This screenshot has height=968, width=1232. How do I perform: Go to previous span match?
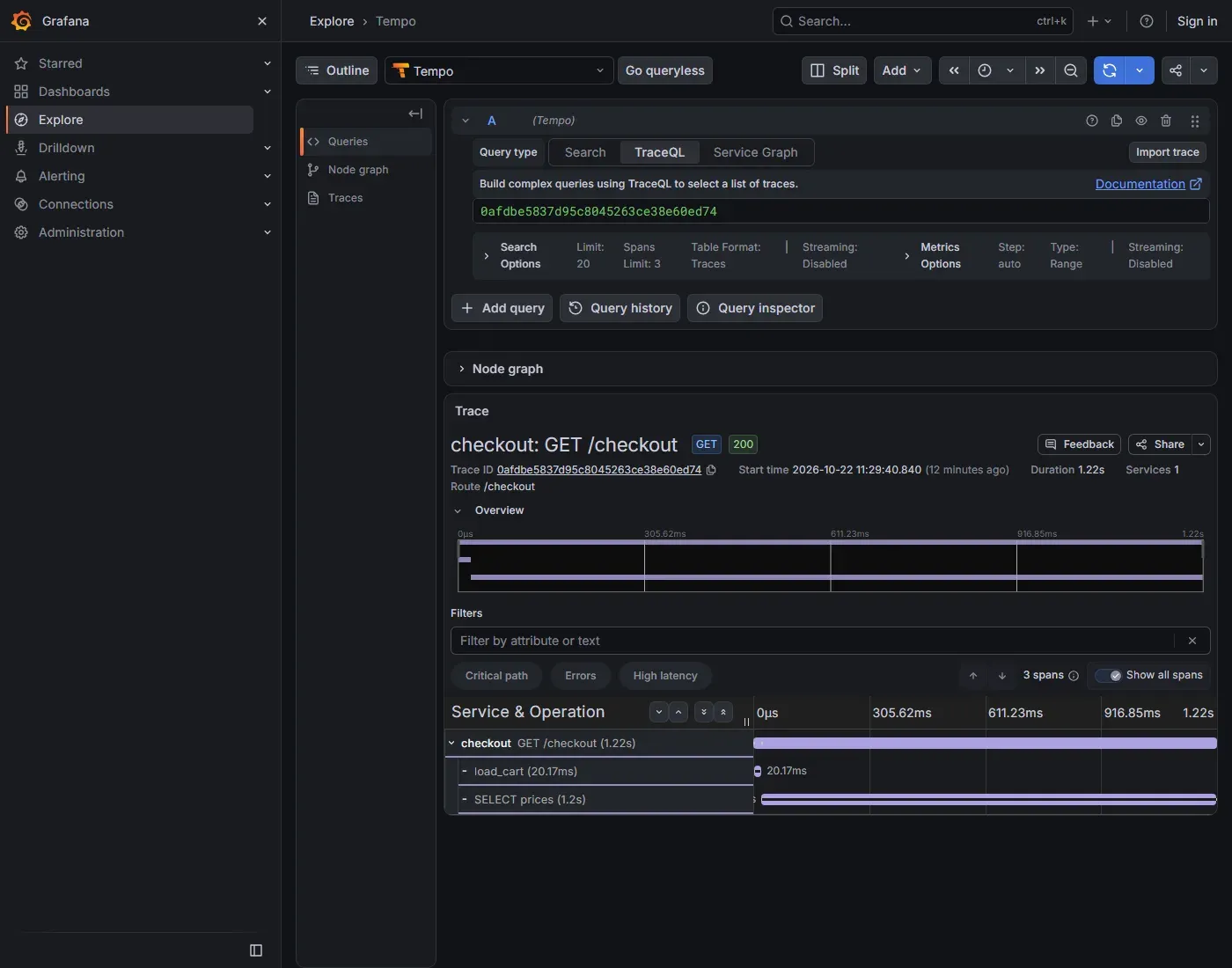pos(973,676)
